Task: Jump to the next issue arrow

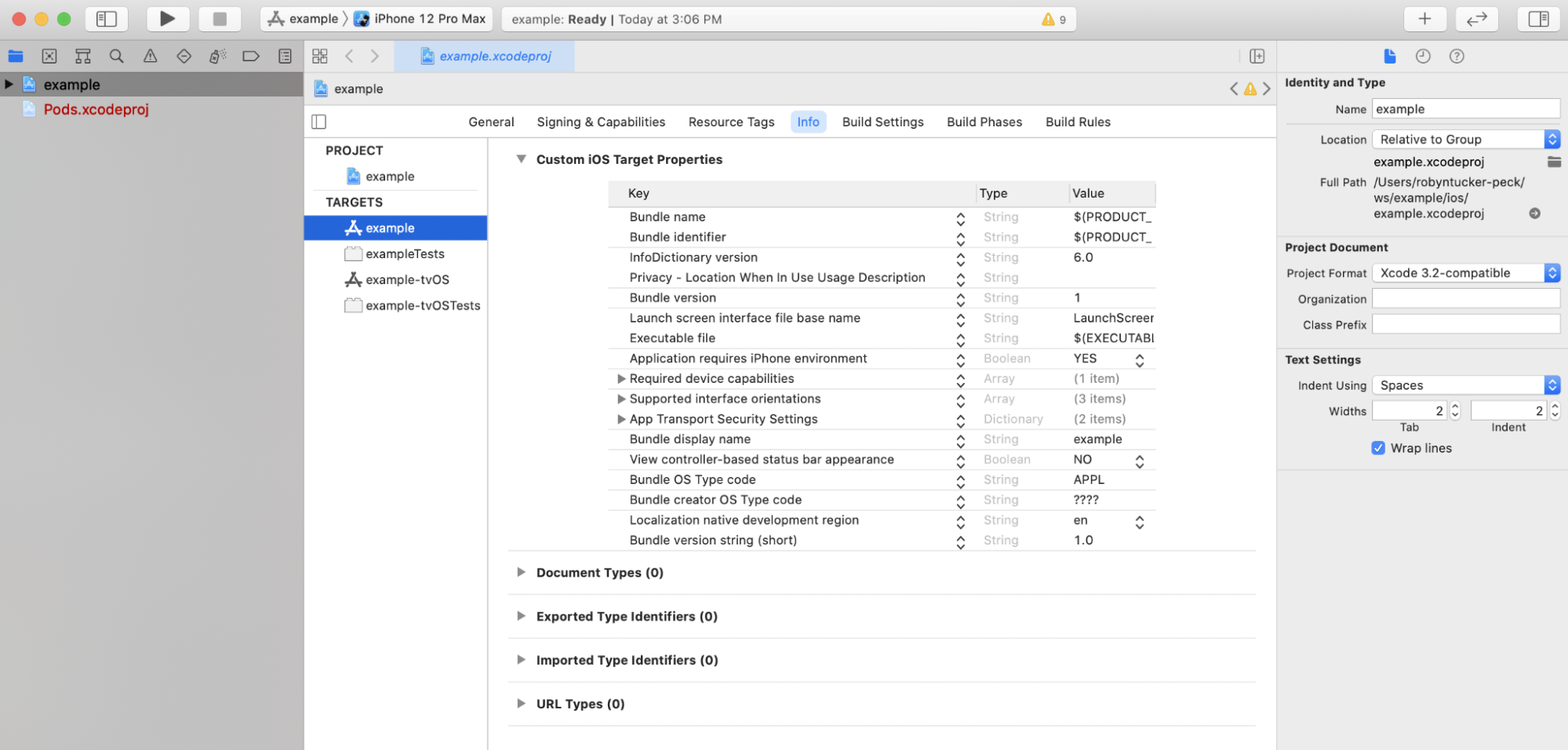Action: click(1266, 89)
